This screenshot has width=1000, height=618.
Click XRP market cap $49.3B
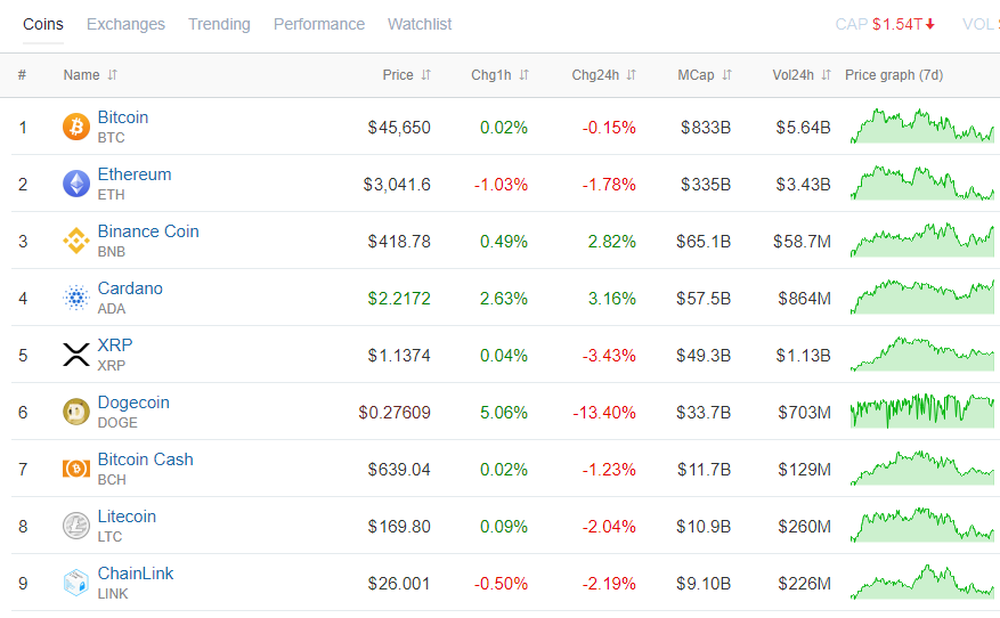coord(703,355)
